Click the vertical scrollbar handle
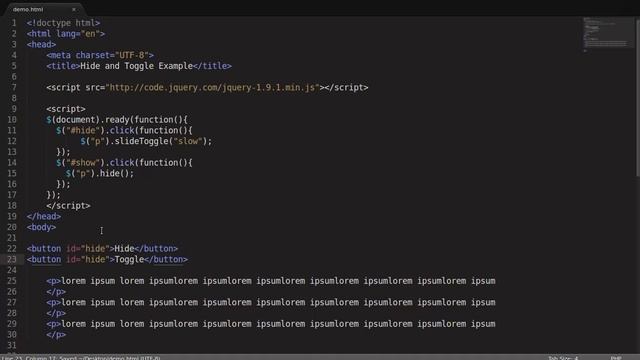The height and width of the screenshot is (360, 640). click(637, 97)
